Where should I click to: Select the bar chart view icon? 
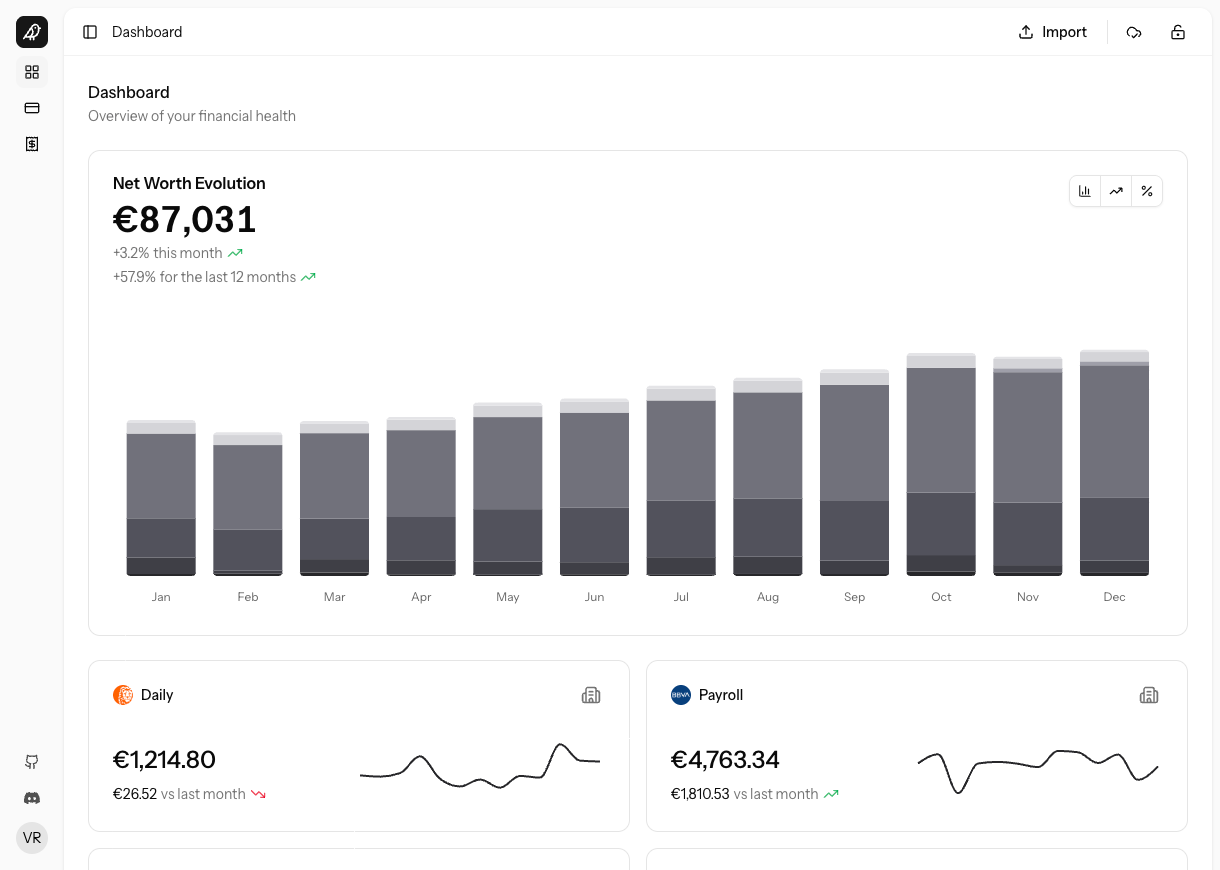[1085, 190]
